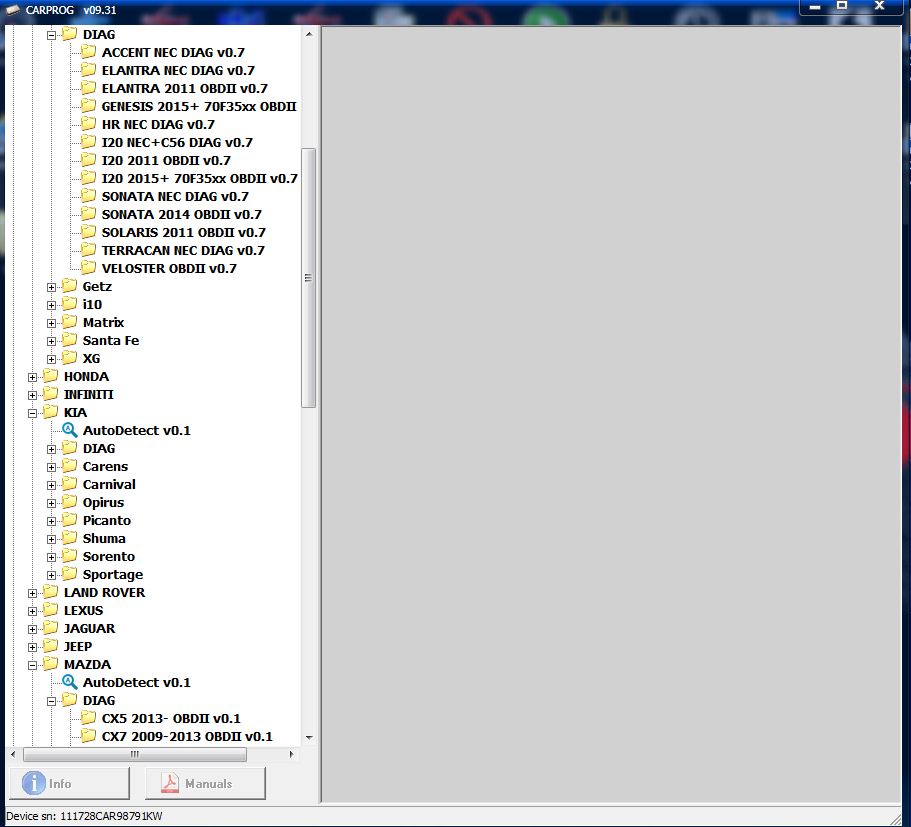This screenshot has height=827, width=911.
Task: Click the CARPROG title bar app icon
Action: point(13,10)
